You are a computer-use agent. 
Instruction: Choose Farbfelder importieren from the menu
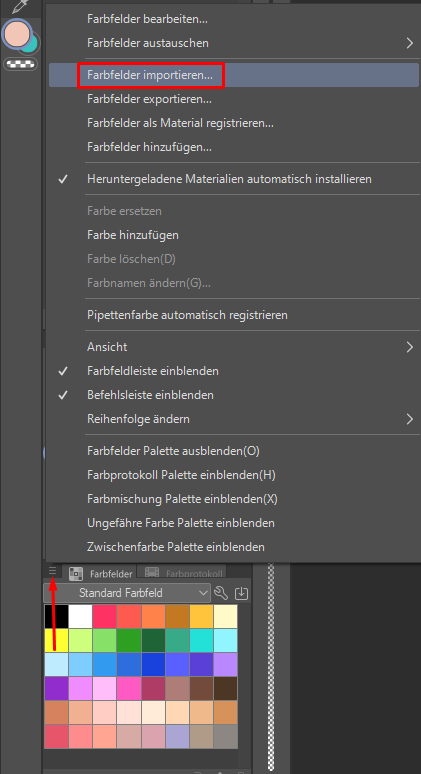pyautogui.click(x=234, y=75)
